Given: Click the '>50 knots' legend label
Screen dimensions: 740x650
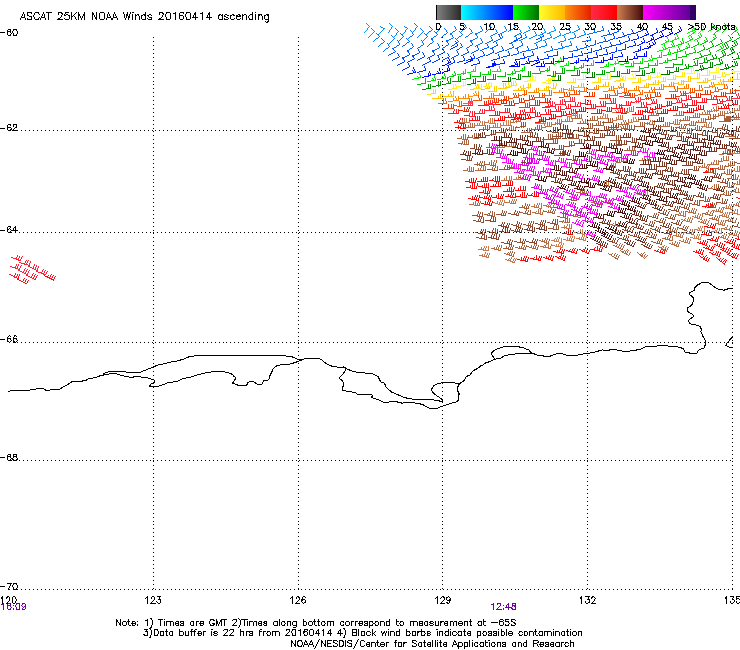Looking at the screenshot, I should [x=712, y=26].
